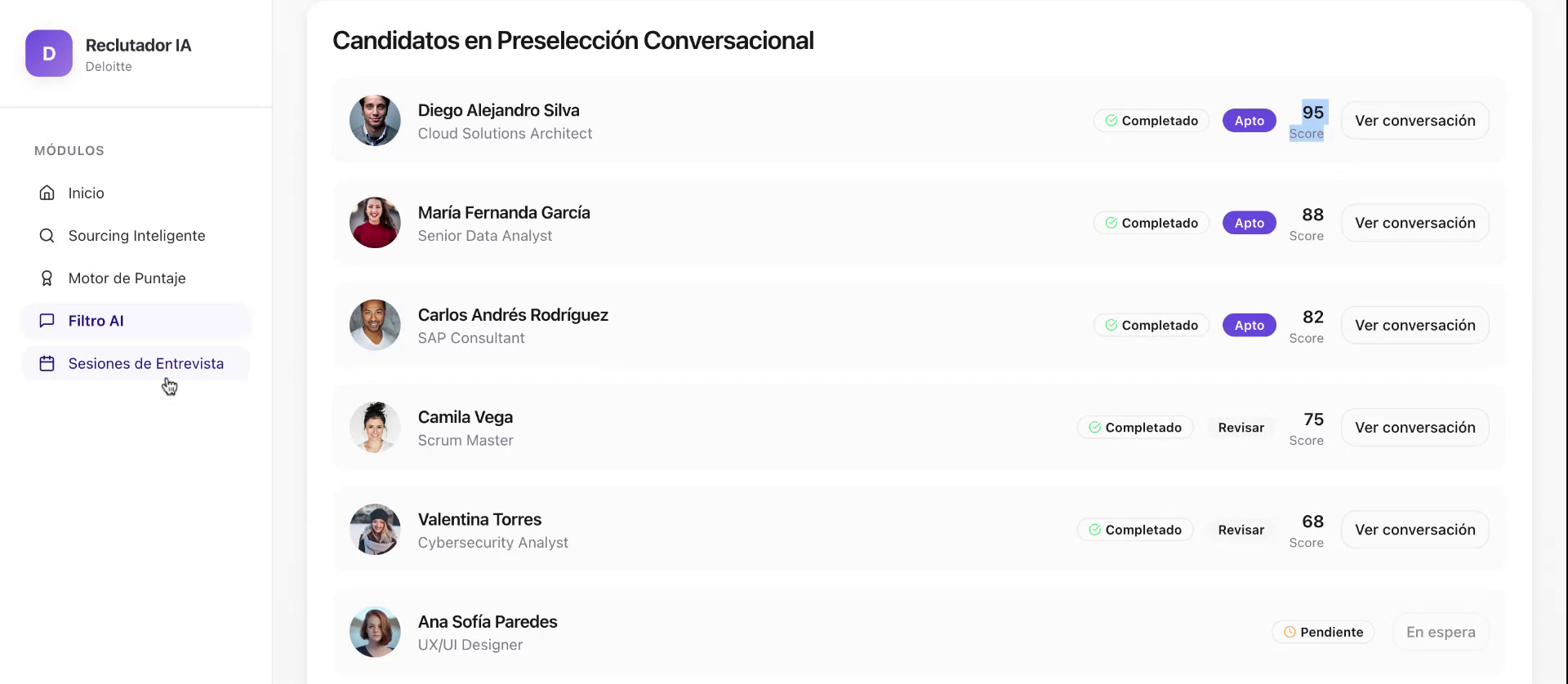Open Sesiones de Entrevista in sidebar
1568x684 pixels.
pos(145,363)
